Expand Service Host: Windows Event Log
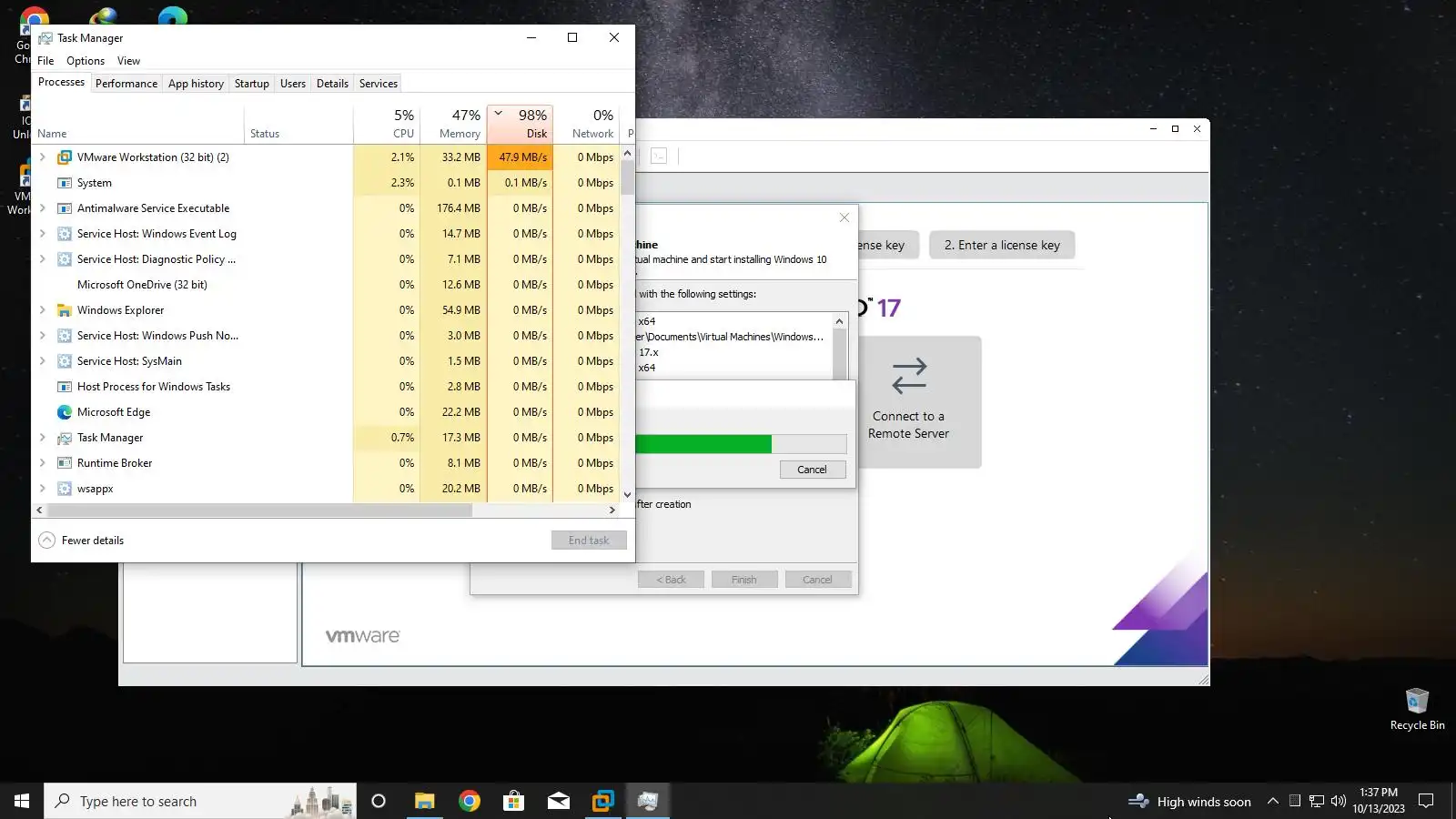 [42, 234]
